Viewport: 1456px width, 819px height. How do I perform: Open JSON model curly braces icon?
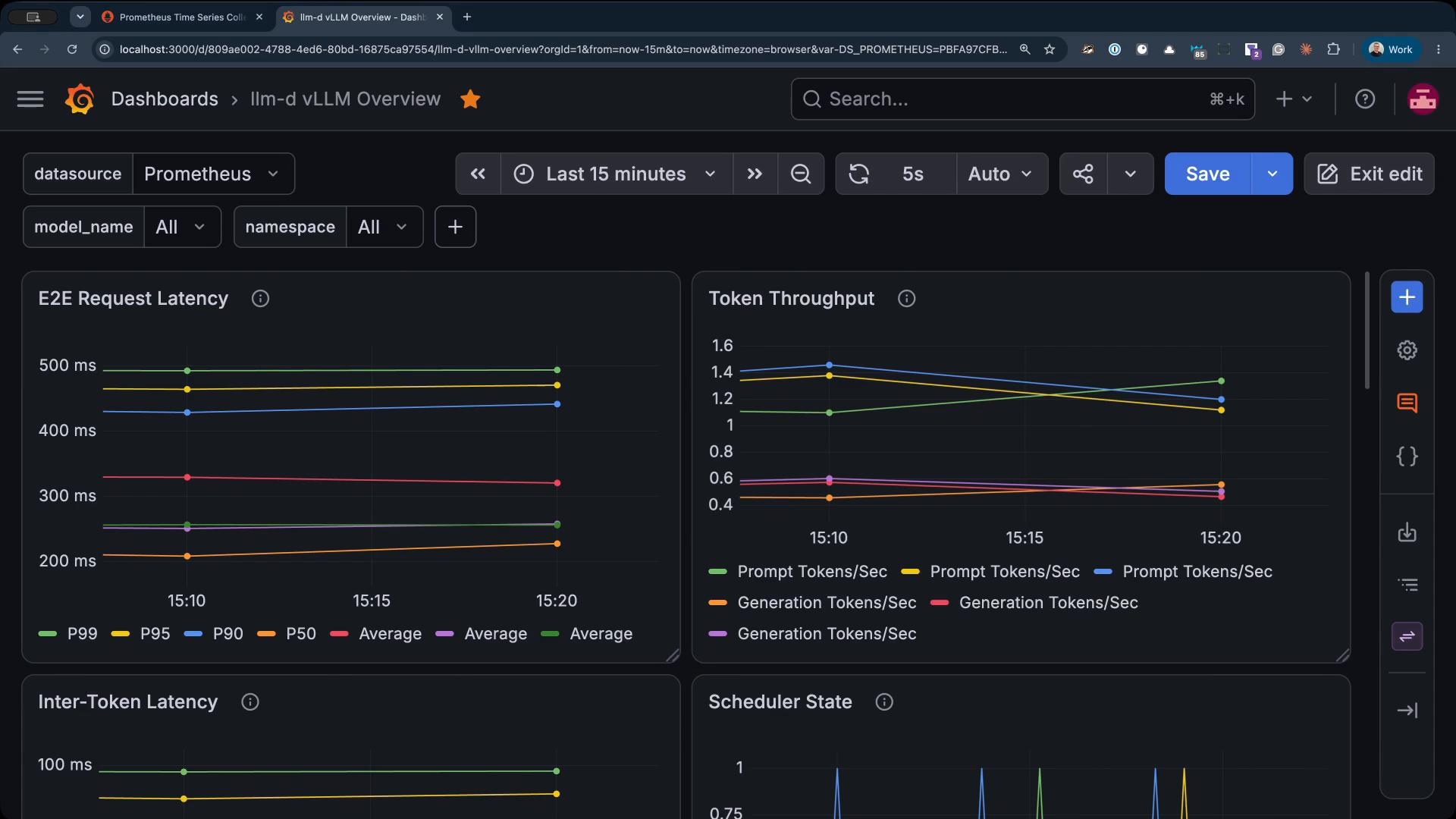(1407, 457)
